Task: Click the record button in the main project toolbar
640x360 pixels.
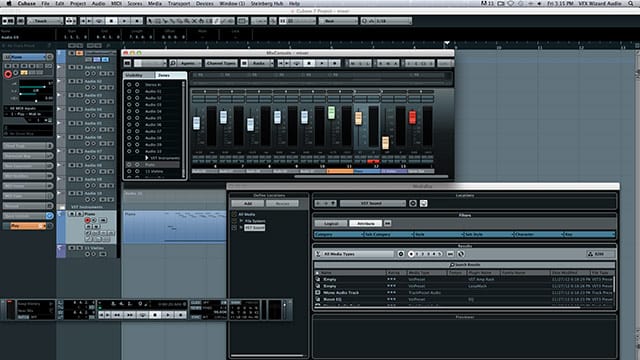Action: (138, 21)
